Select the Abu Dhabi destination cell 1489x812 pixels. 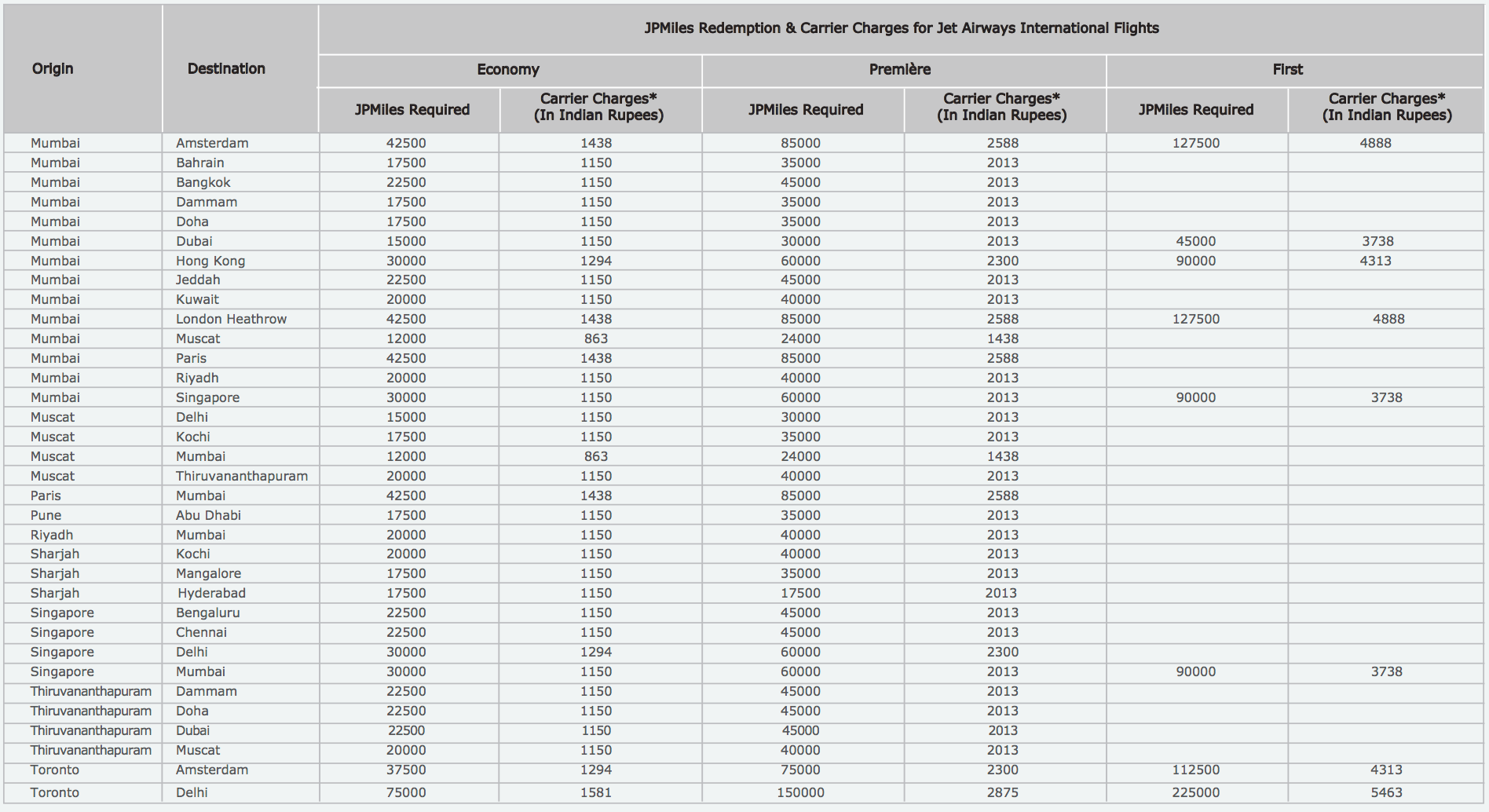tap(208, 515)
